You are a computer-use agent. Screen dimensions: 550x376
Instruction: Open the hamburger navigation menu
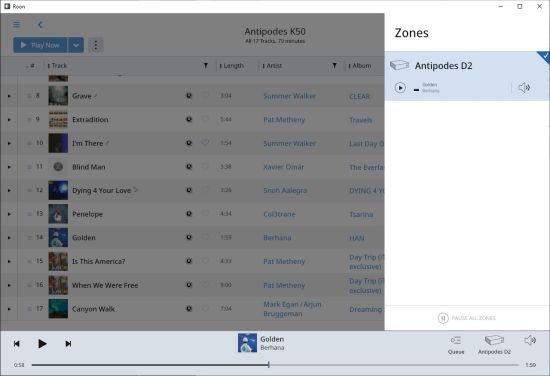(x=16, y=25)
